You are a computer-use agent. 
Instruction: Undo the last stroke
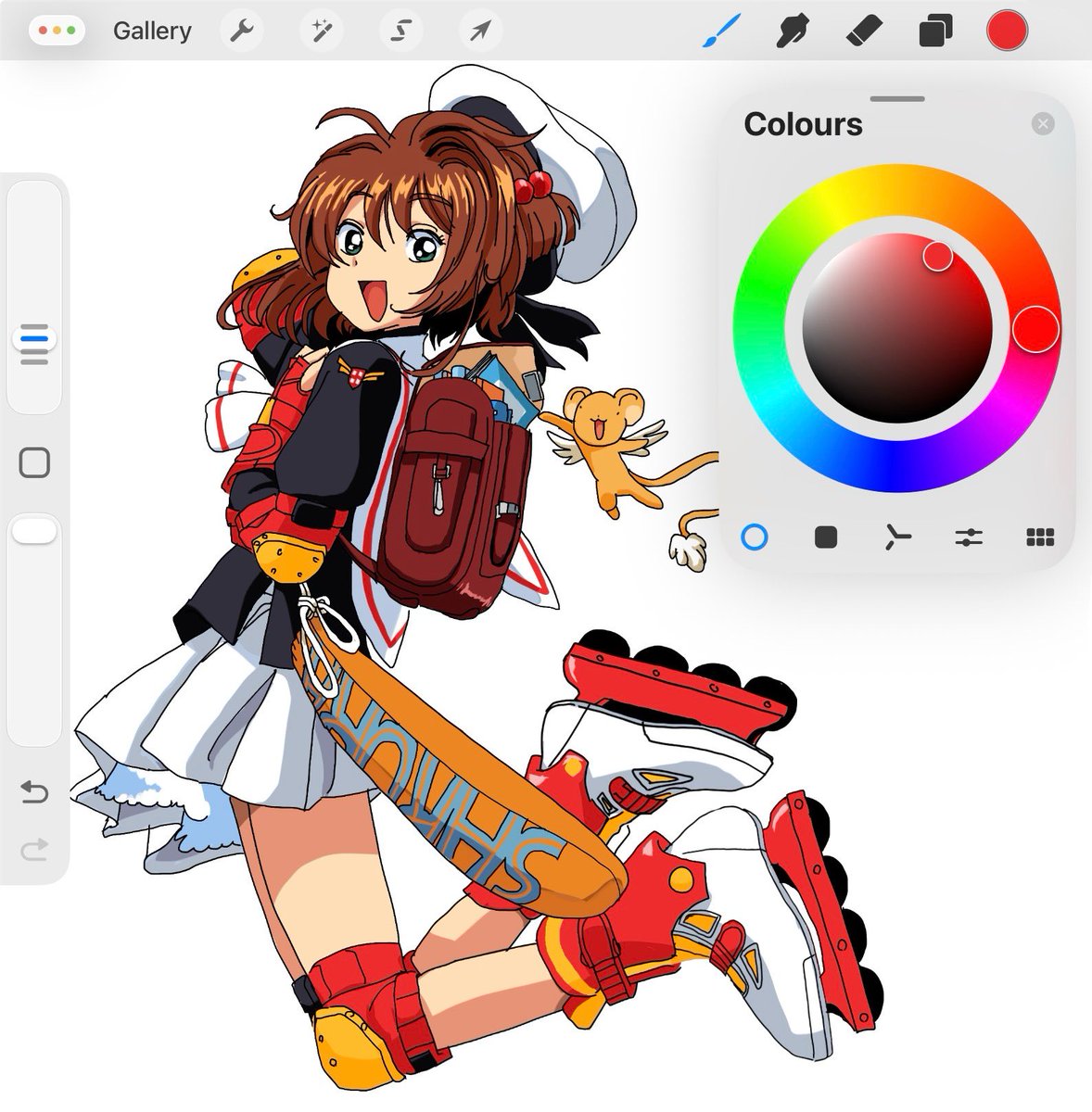pyautogui.click(x=33, y=791)
